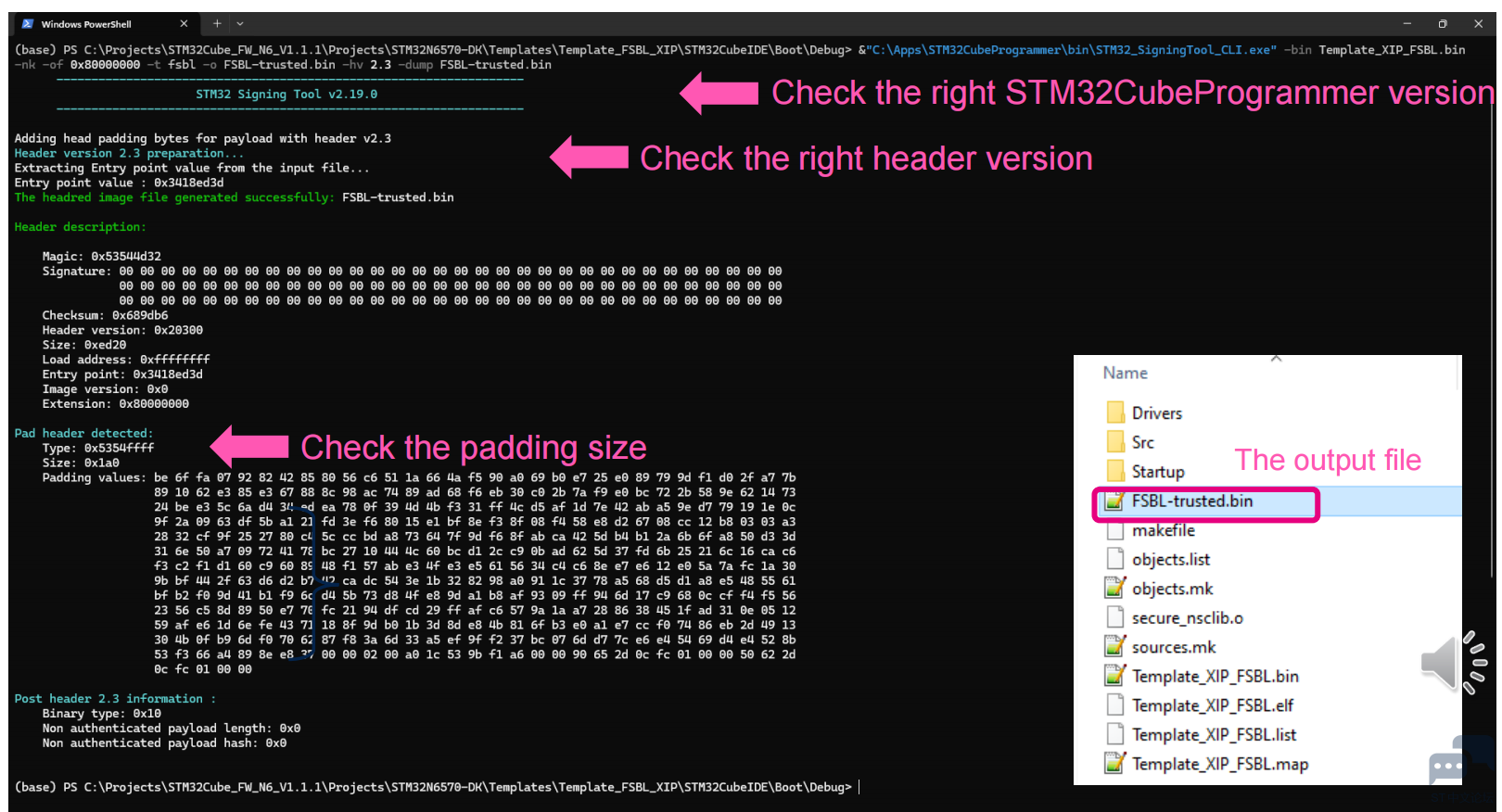Screen dimensions: 1502x812
Task: Click the STM32 Signing Tool v2.19.0 banner text
Action: 286,94
